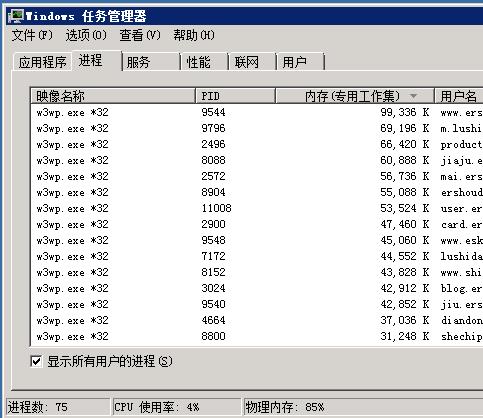483x418 pixels.
Task: Switch to the 应用程序 tab
Action: click(42, 62)
